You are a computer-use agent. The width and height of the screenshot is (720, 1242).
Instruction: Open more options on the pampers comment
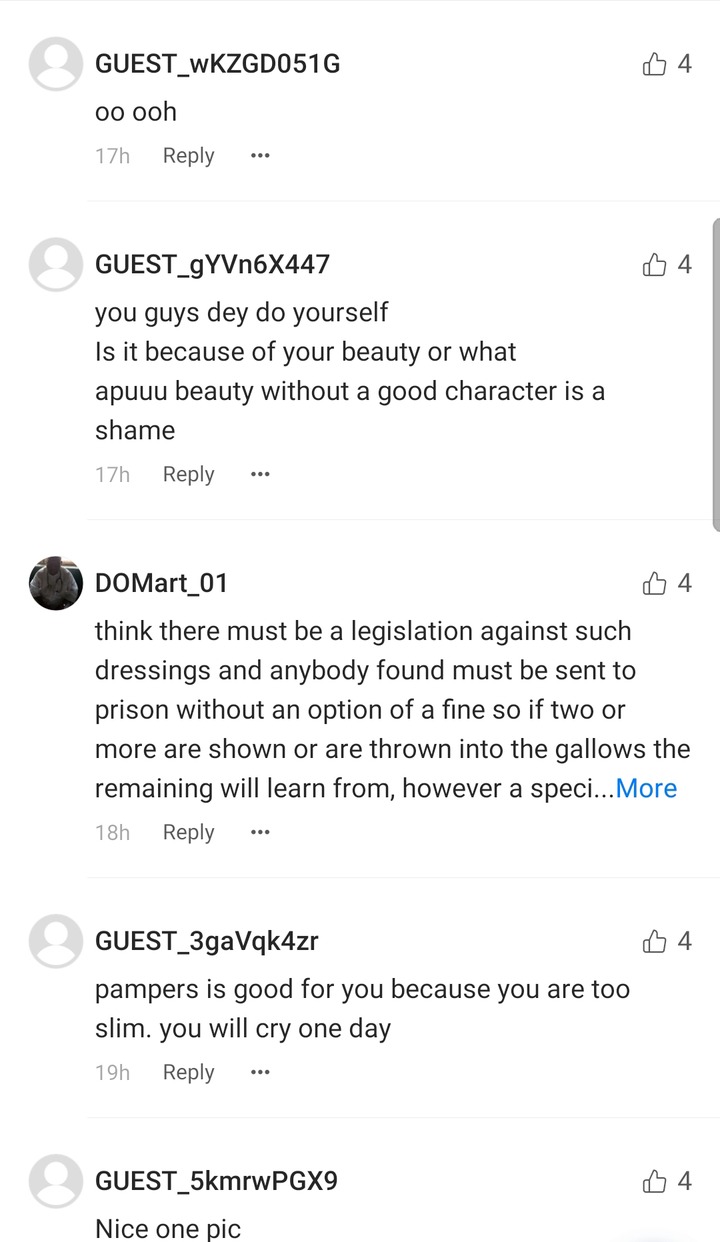tap(260, 1073)
